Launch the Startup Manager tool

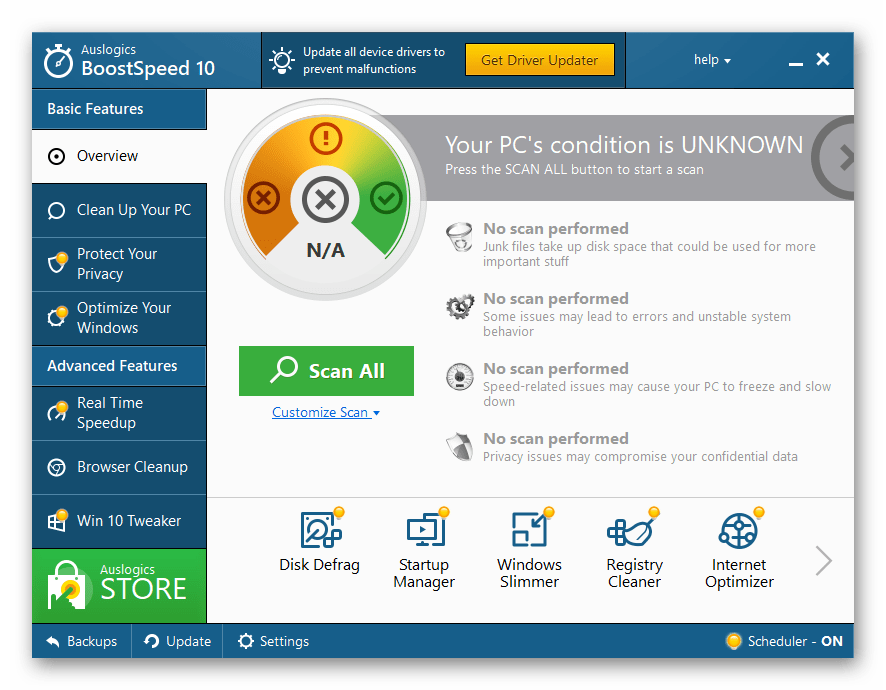pyautogui.click(x=424, y=548)
